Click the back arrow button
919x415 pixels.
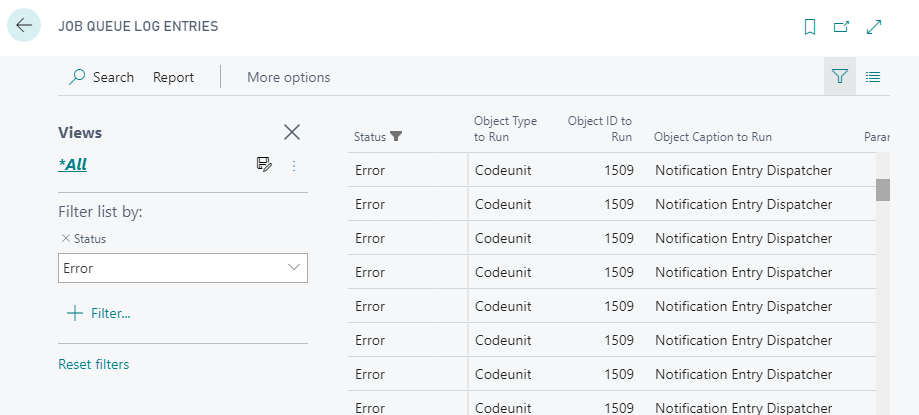point(24,26)
